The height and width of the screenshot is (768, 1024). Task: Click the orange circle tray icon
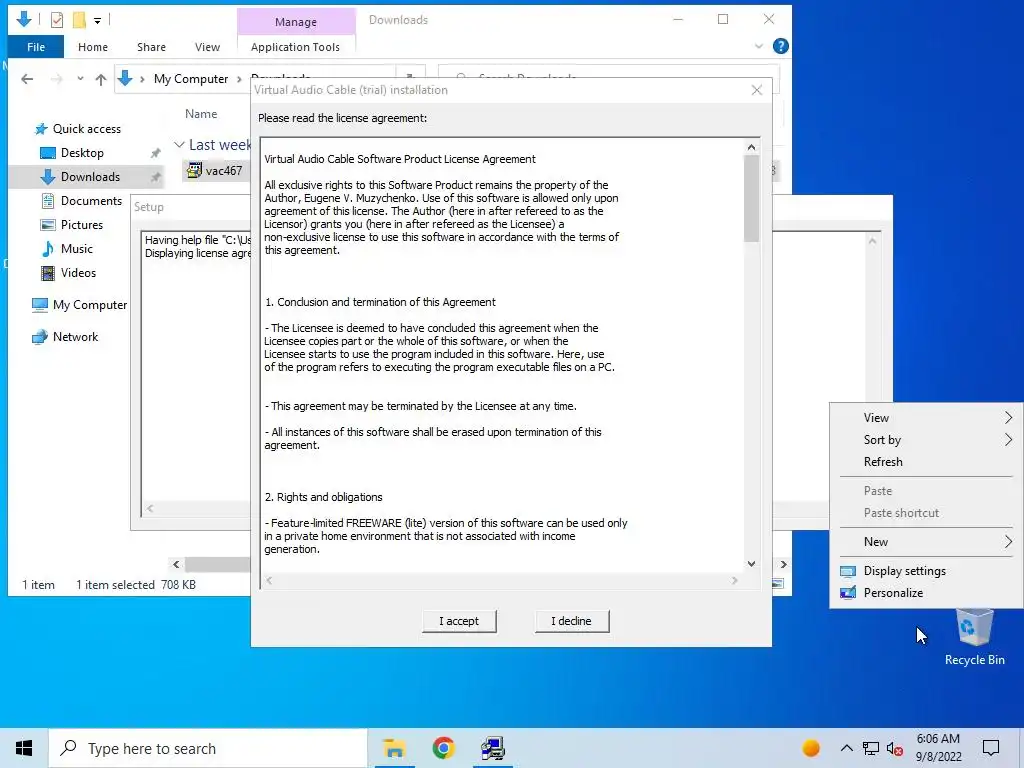(810, 748)
